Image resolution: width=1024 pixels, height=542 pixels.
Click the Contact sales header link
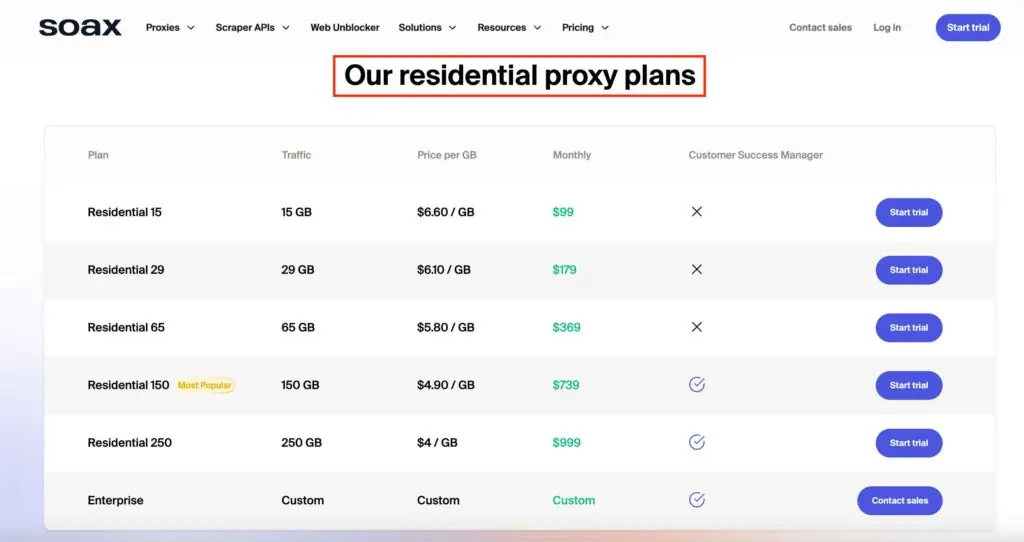820,27
